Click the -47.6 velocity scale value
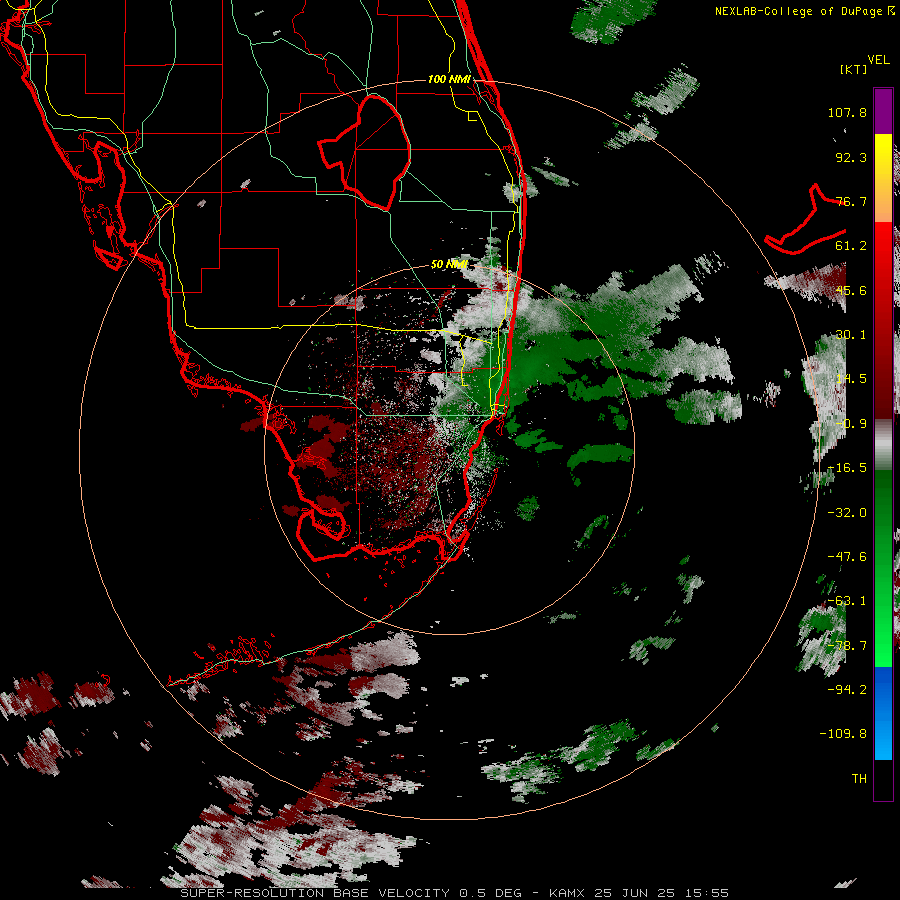The height and width of the screenshot is (900, 900). tap(847, 557)
